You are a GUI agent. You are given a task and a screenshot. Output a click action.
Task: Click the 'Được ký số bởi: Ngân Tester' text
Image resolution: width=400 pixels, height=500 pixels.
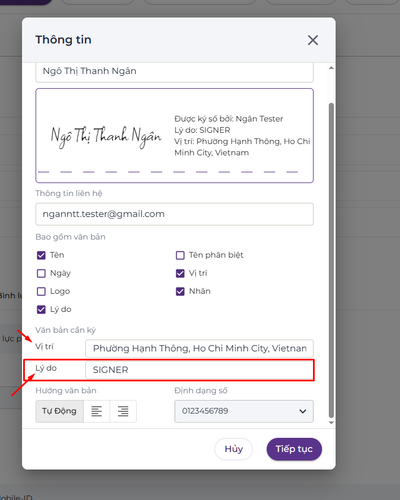click(229, 119)
